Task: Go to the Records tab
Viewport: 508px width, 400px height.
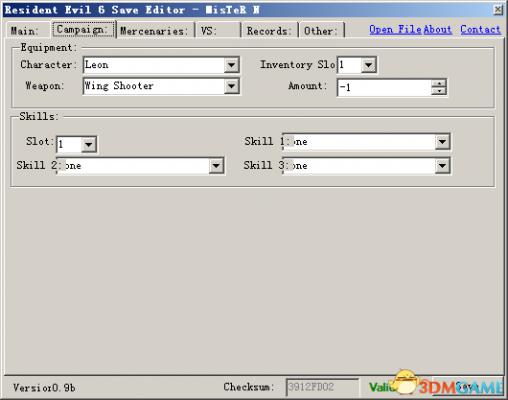Action: click(269, 31)
